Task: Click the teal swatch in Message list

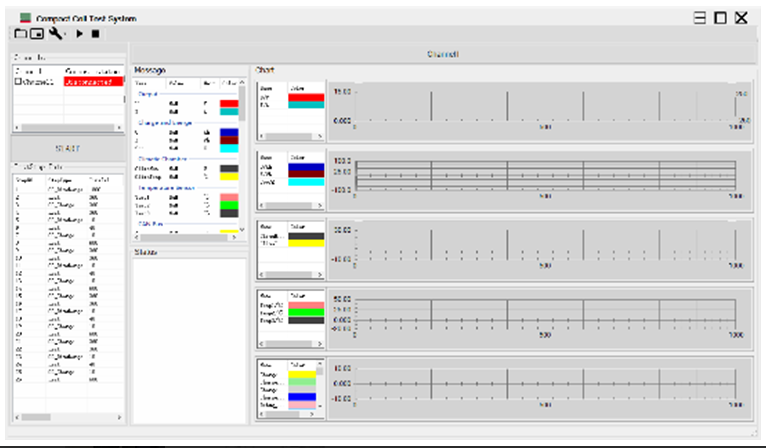Action: pos(229,111)
